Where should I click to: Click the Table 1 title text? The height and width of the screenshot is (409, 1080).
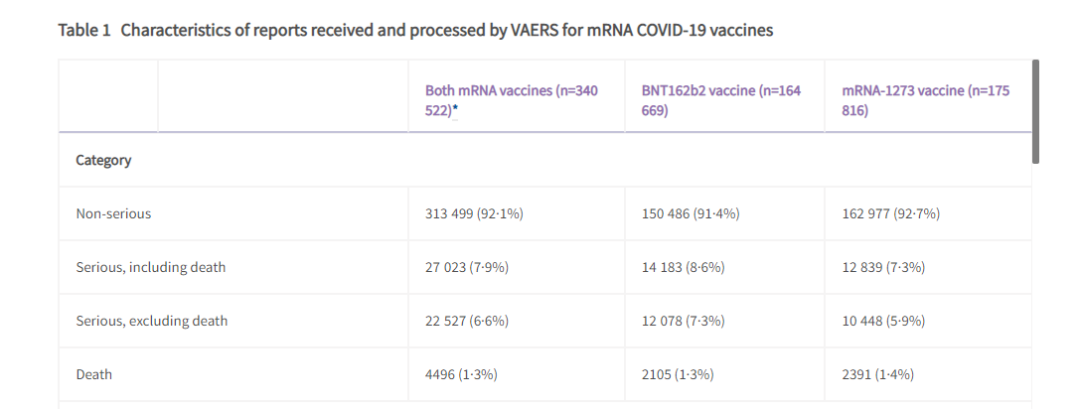(415, 30)
